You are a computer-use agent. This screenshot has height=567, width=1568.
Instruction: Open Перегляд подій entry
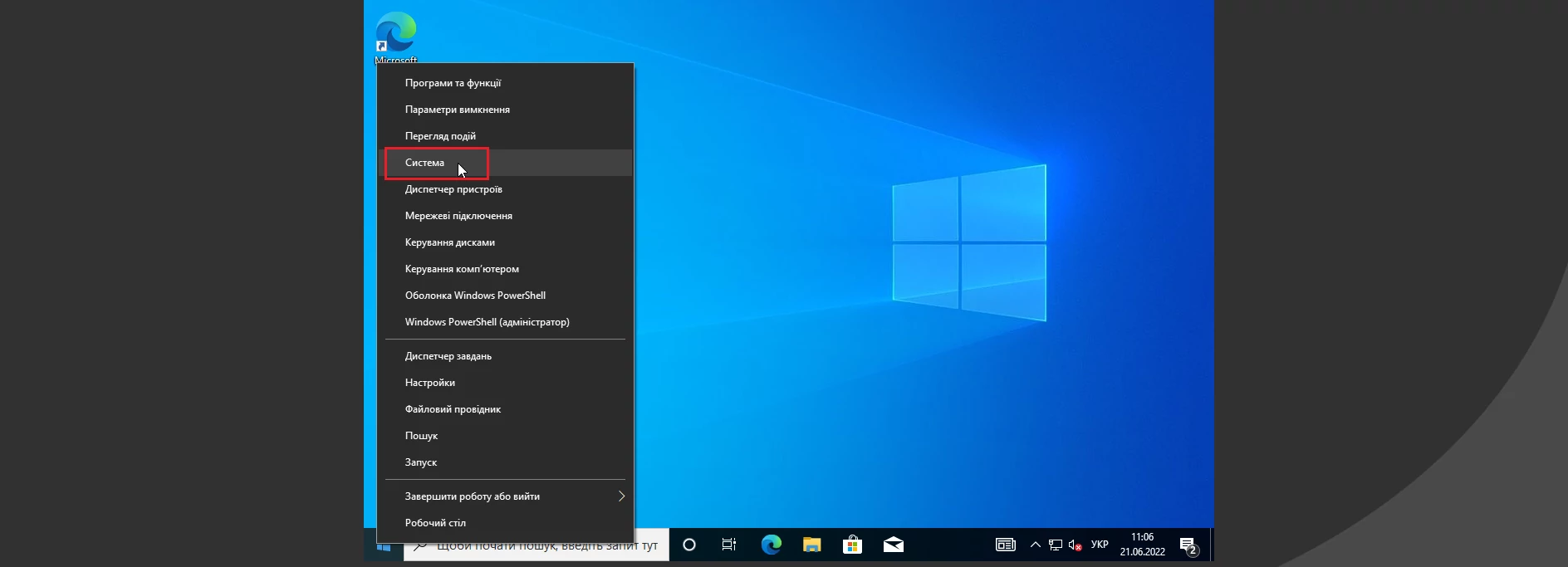tap(505, 136)
